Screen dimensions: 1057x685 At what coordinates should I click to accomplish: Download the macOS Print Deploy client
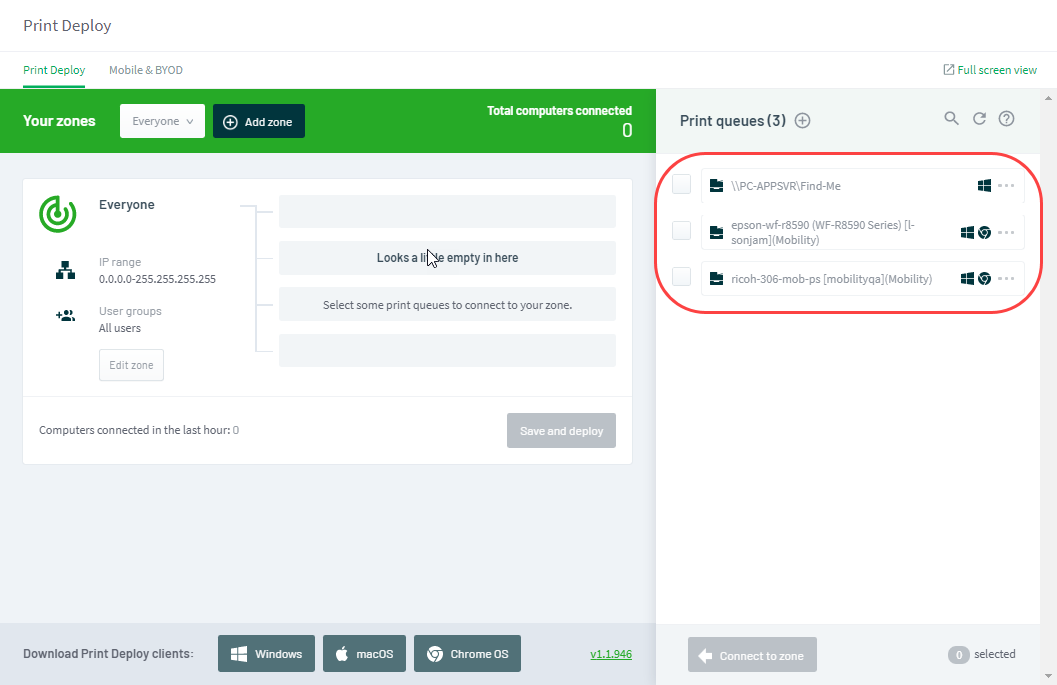coord(364,653)
